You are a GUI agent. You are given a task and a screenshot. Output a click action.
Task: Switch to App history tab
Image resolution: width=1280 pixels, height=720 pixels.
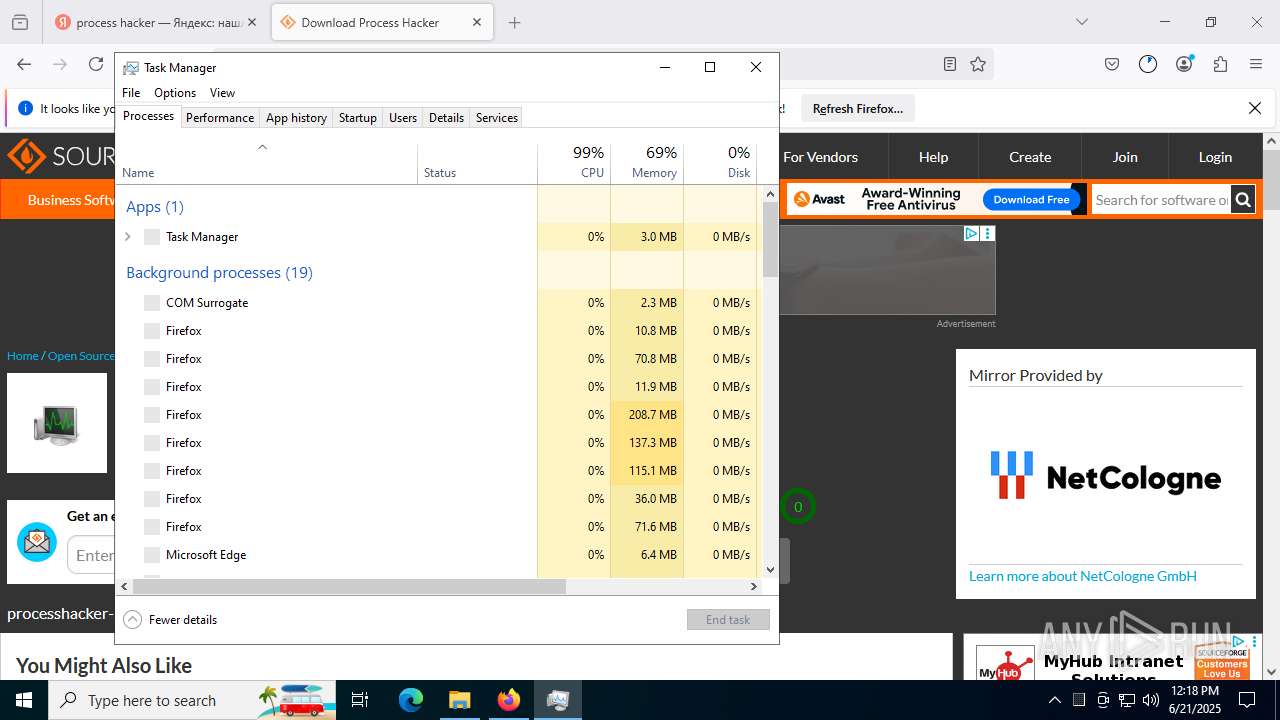[x=296, y=118]
